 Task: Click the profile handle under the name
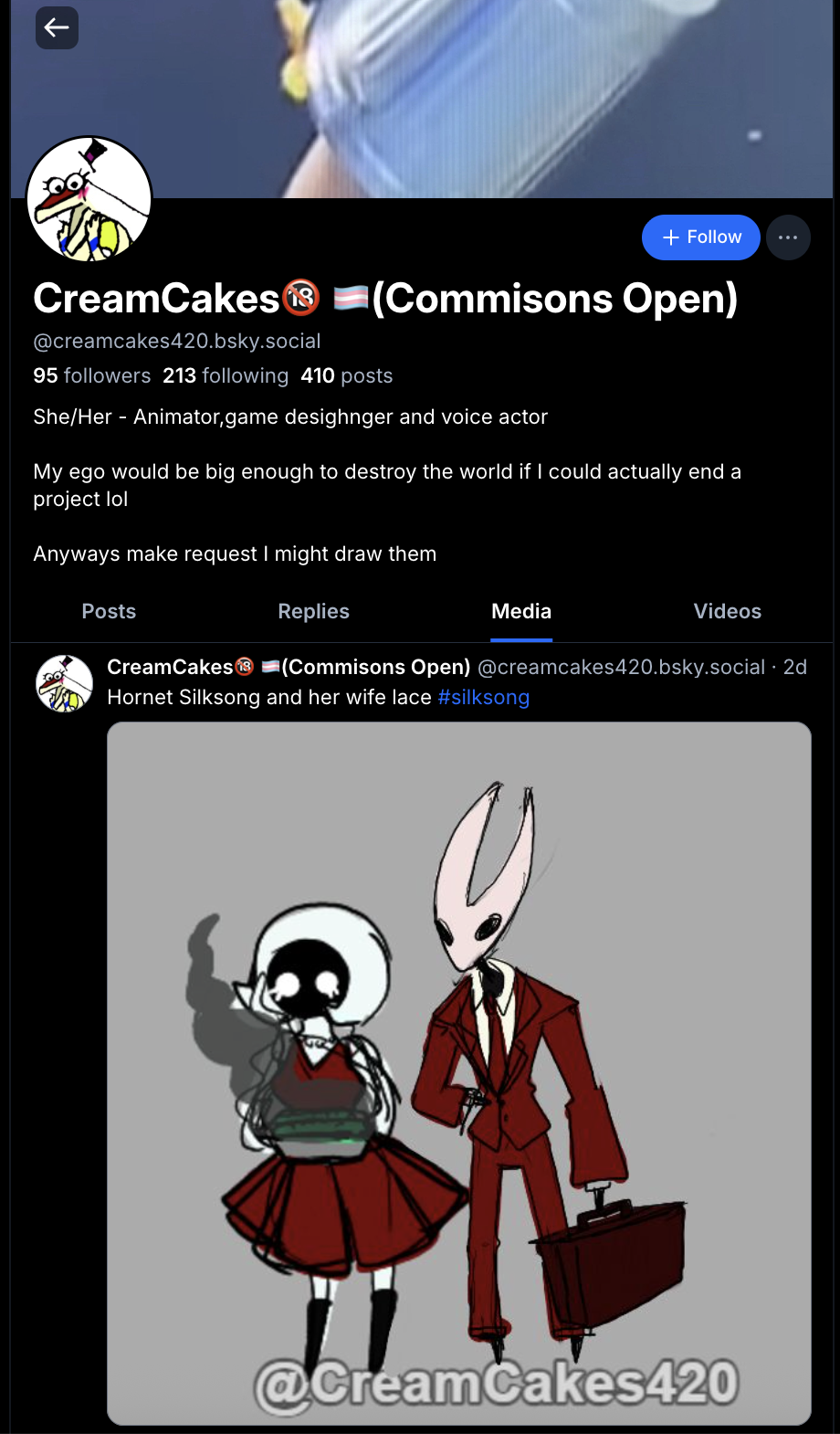coord(177,341)
